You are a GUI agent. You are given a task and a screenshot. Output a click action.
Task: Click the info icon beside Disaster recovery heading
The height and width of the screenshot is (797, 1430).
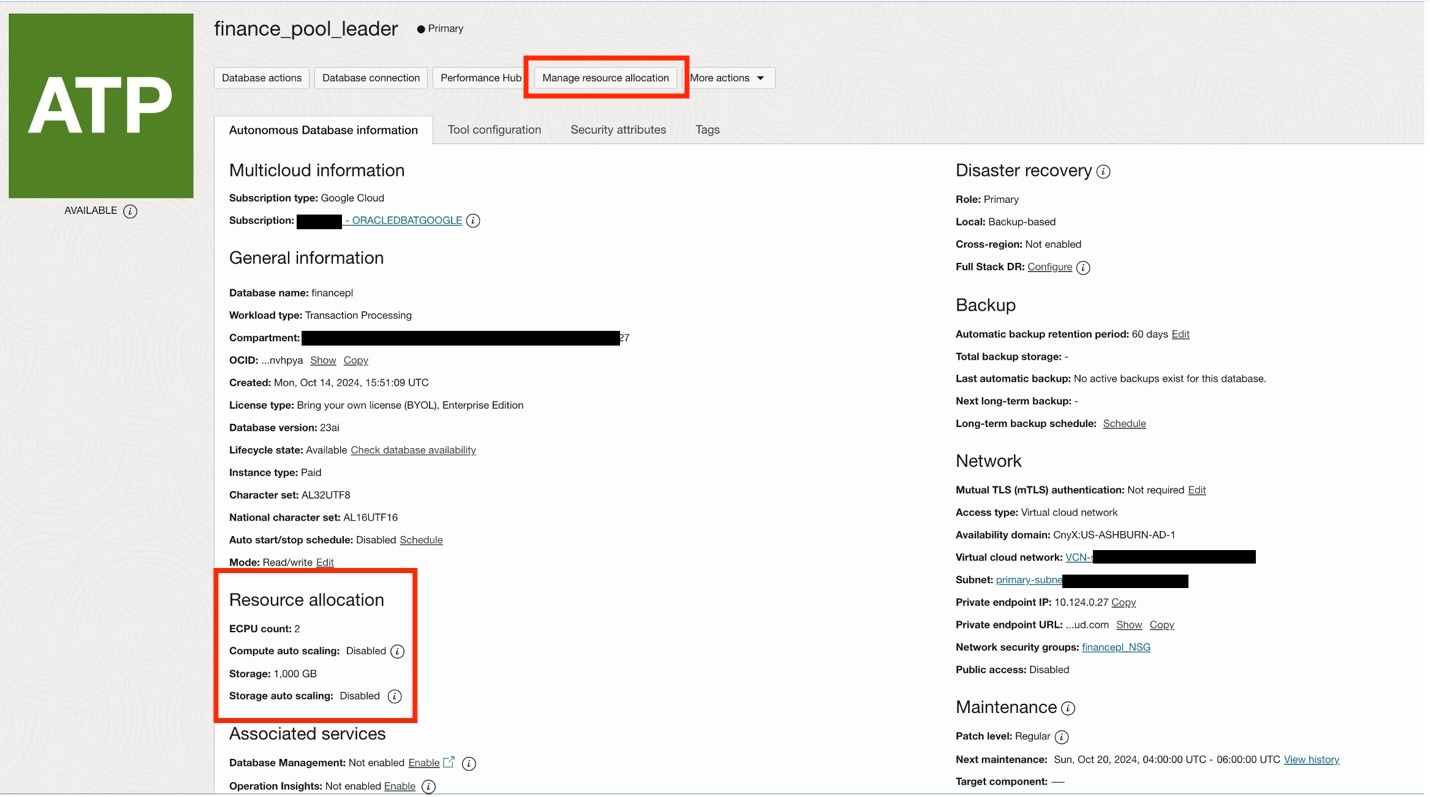click(x=1104, y=172)
